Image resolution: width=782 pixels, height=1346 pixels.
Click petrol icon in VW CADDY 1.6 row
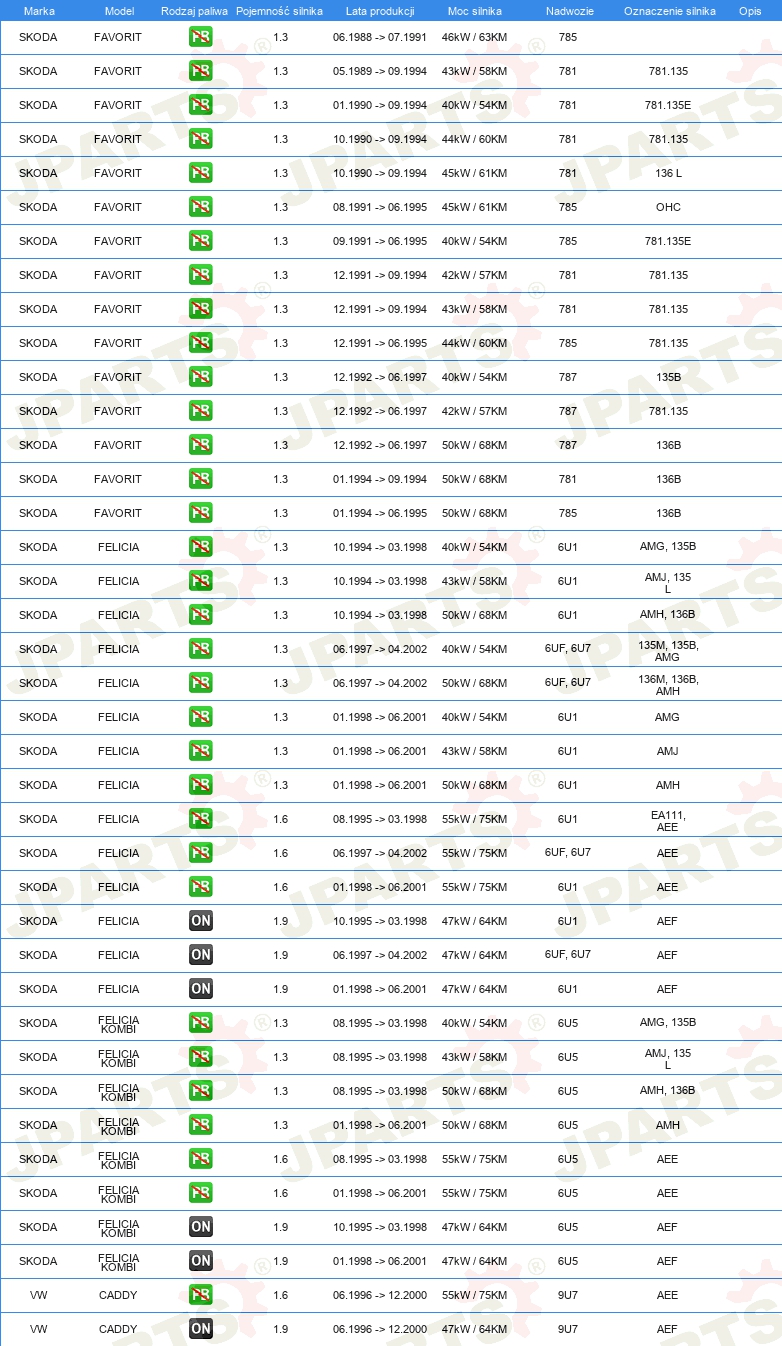pos(200,1296)
